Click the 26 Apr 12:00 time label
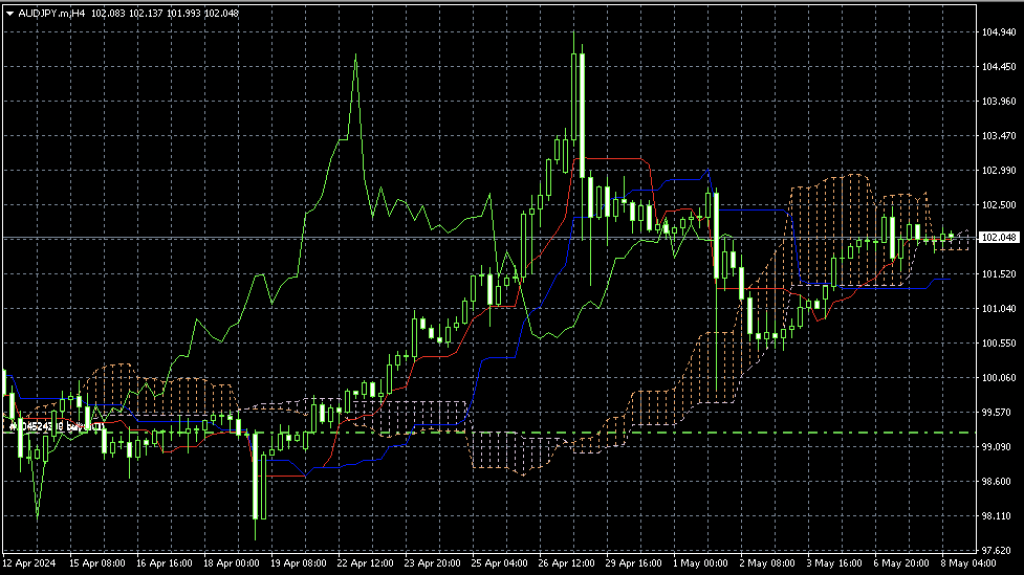The height and width of the screenshot is (575, 1024). coord(566,563)
